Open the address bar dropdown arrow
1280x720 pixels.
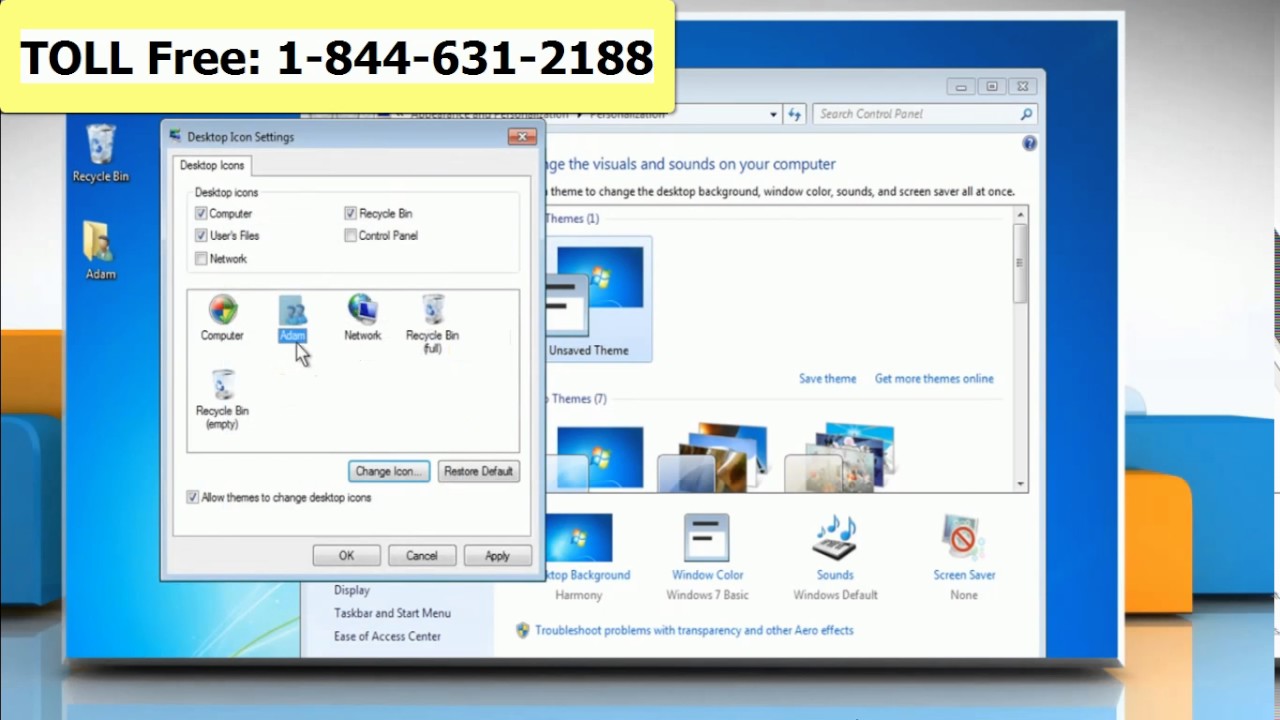point(773,114)
